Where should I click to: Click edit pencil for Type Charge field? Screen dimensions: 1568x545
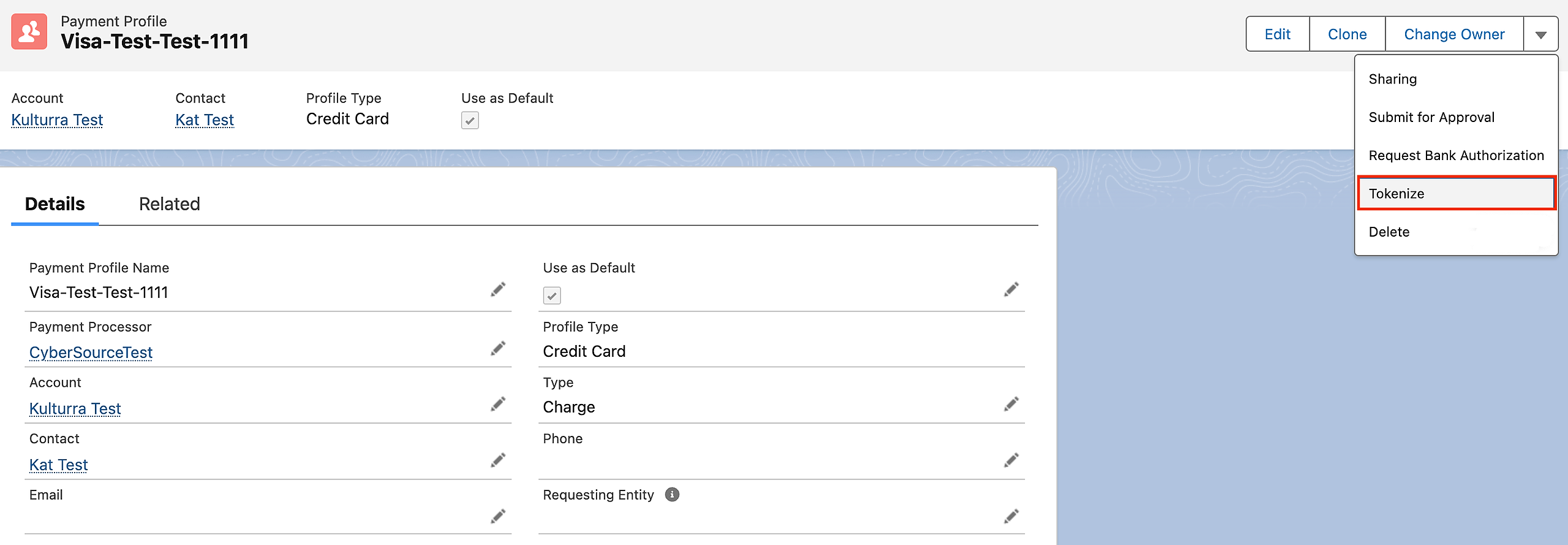tap(1011, 405)
